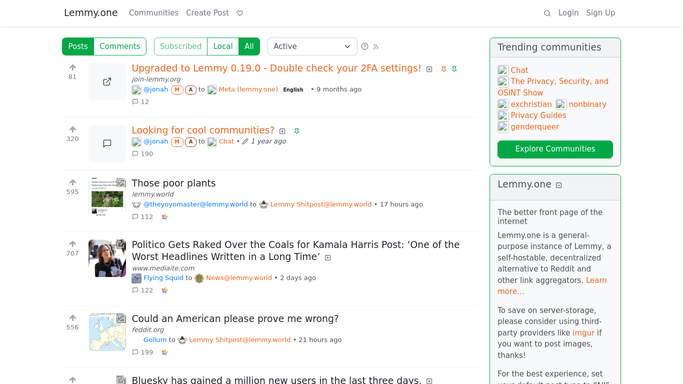
Task: Upvote the 'Those poor plants' post
Action: pos(72,182)
